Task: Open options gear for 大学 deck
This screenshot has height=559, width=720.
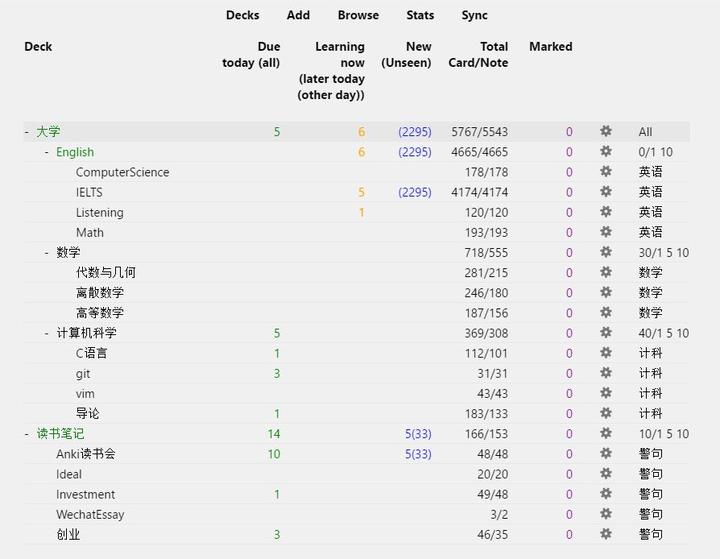Action: tap(605, 132)
